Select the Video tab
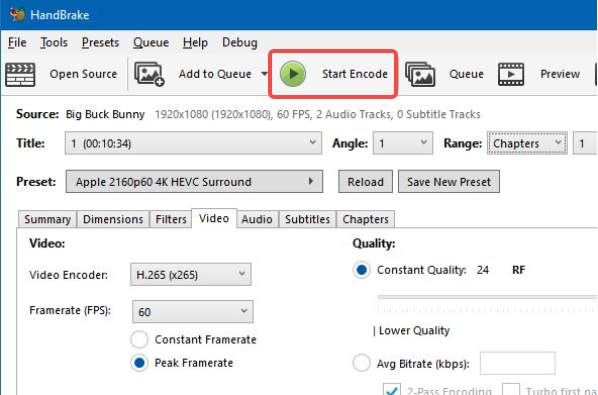 tap(214, 218)
